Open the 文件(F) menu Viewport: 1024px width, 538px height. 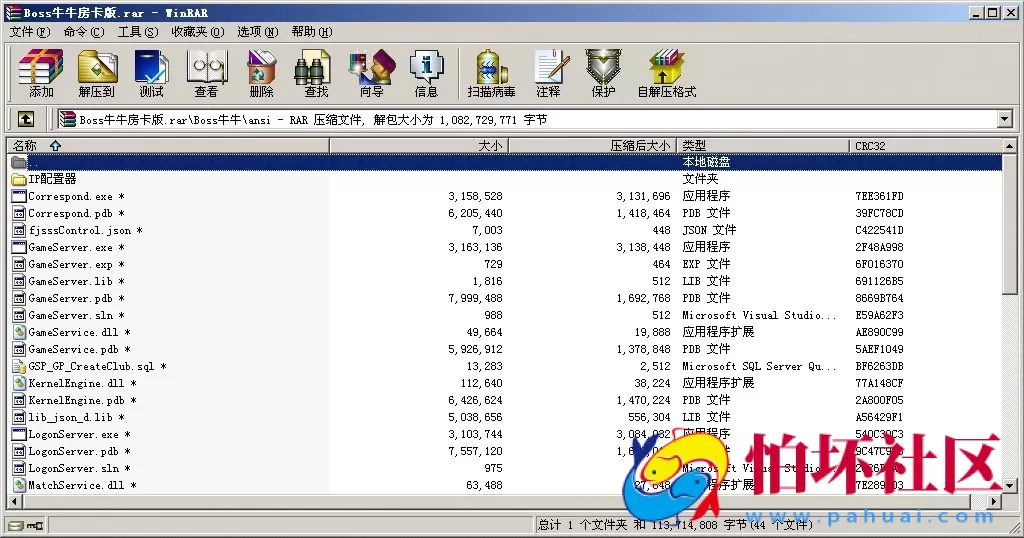(30, 32)
